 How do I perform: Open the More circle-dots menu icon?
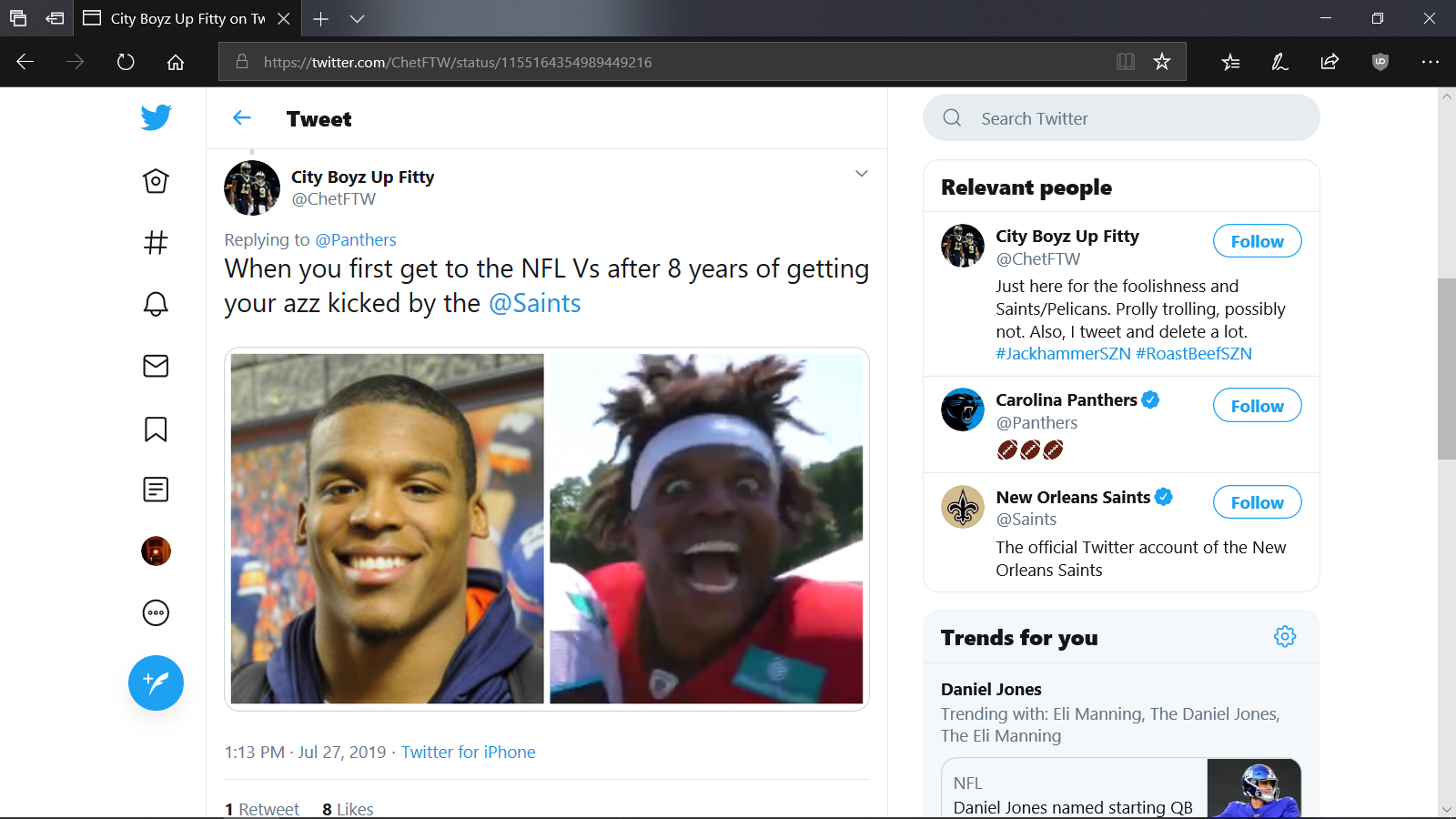click(x=156, y=612)
